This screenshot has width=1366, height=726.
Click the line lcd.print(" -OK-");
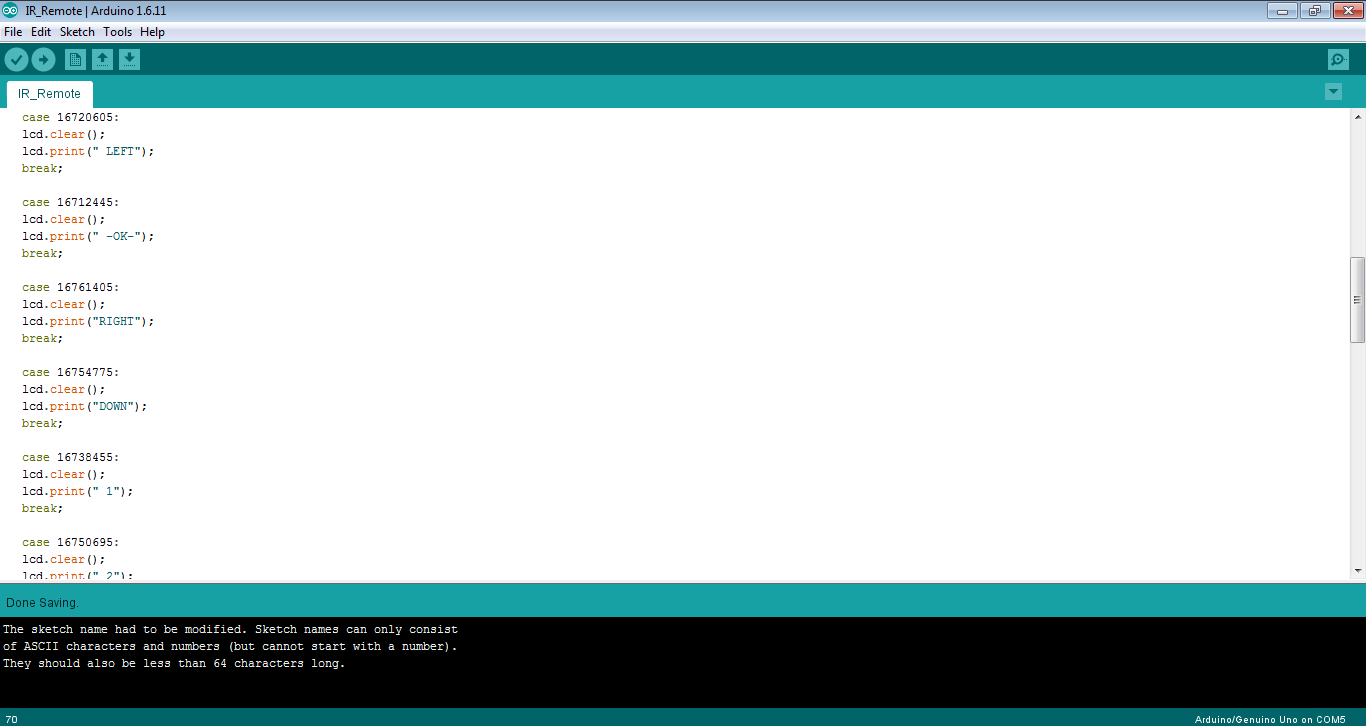coord(88,236)
